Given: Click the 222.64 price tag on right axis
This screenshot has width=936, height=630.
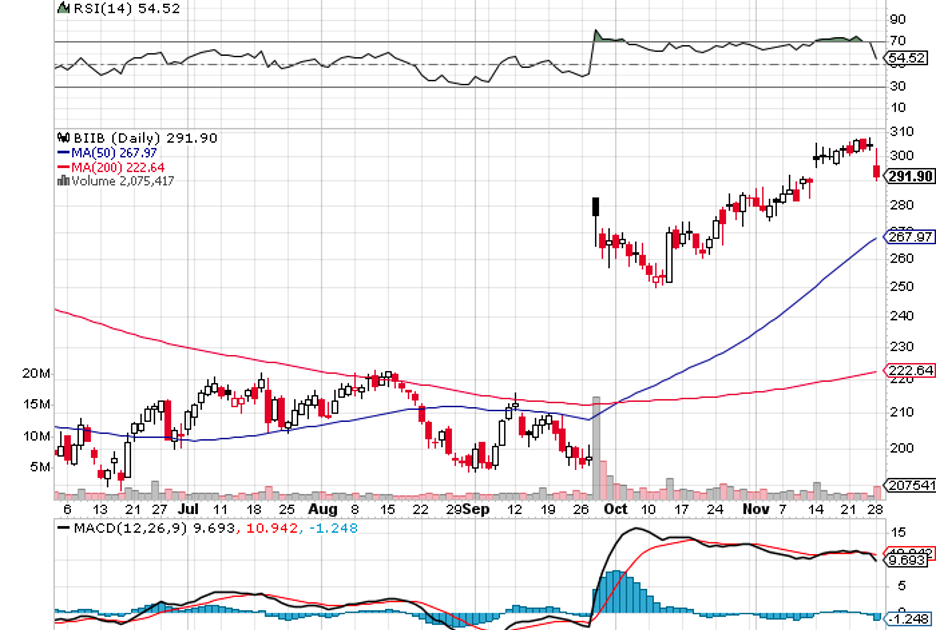Looking at the screenshot, I should 909,370.
